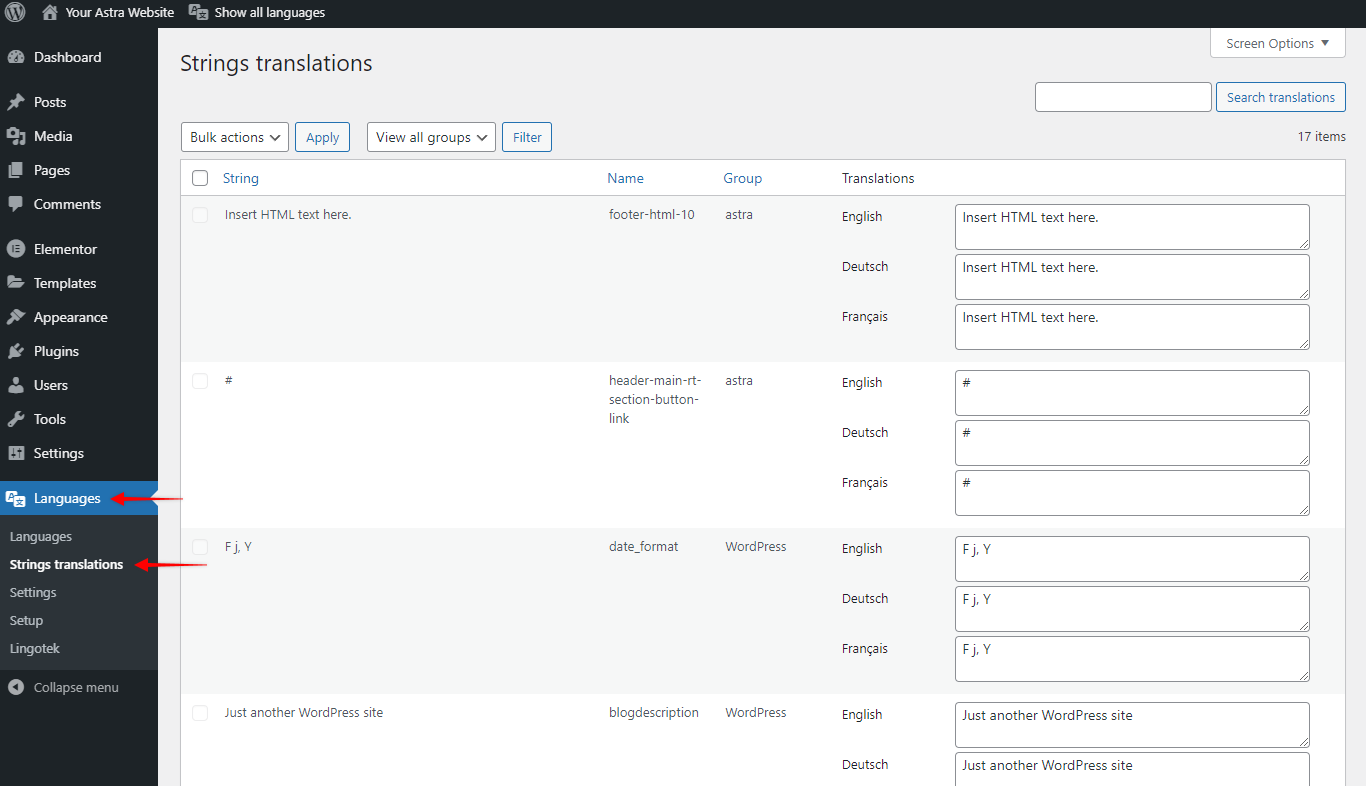Click the WordPress logo in the admin bar
This screenshot has height=786, width=1366.
[x=14, y=12]
